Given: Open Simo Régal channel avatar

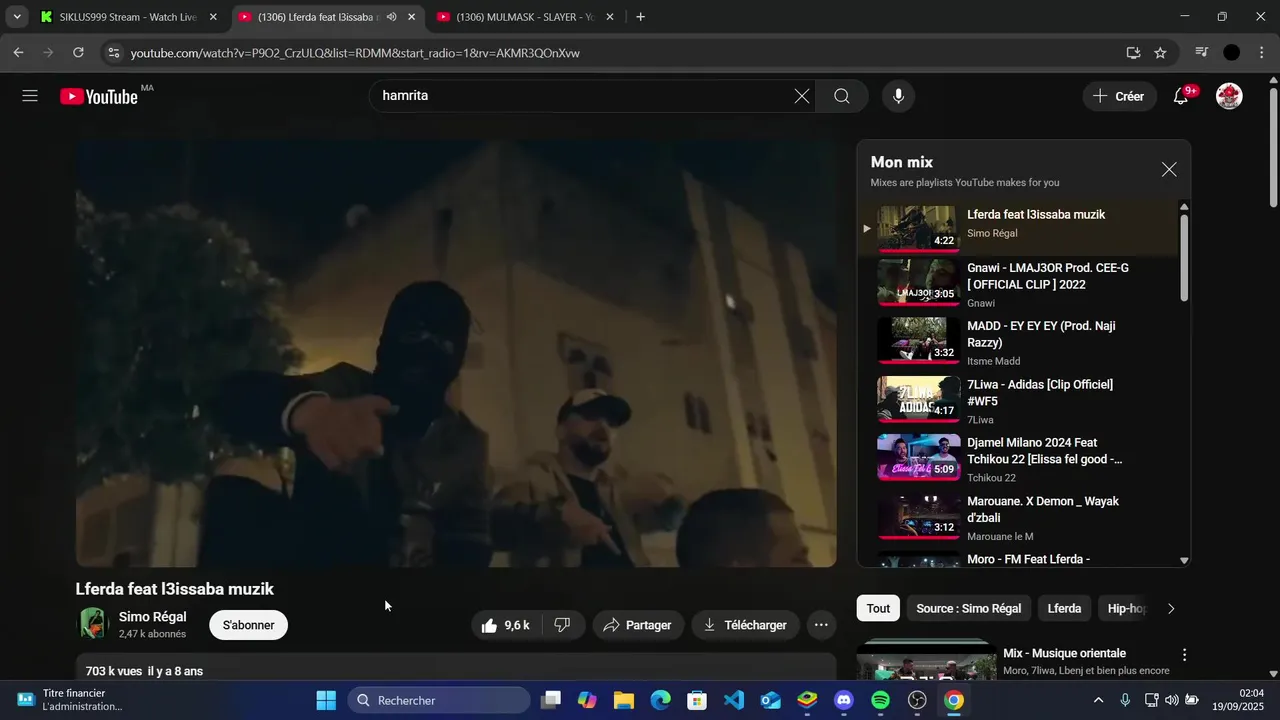Looking at the screenshot, I should point(93,624).
